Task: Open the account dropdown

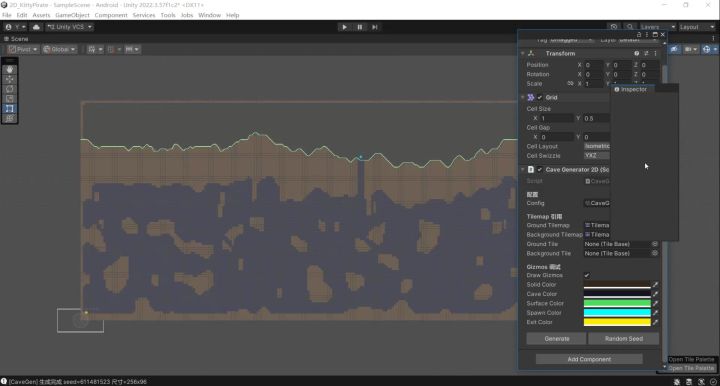Action: pos(16,27)
